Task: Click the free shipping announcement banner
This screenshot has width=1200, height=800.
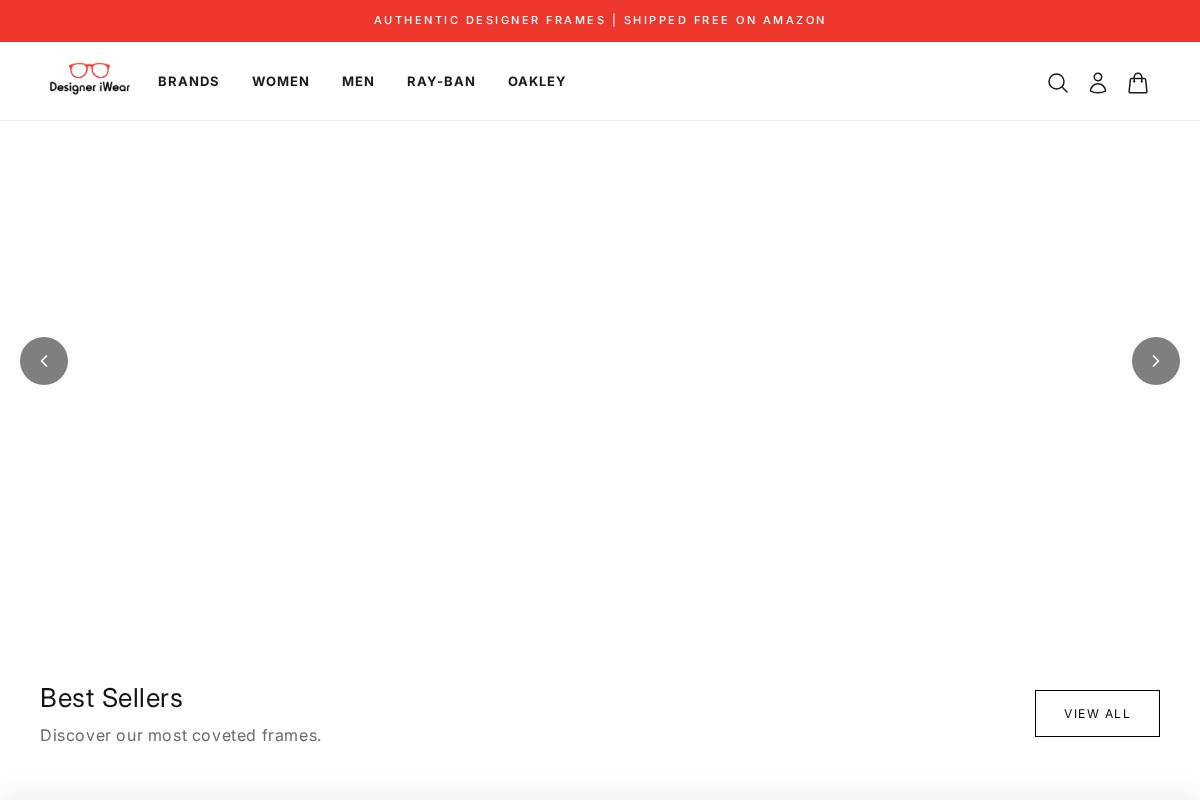Action: pyautogui.click(x=600, y=20)
